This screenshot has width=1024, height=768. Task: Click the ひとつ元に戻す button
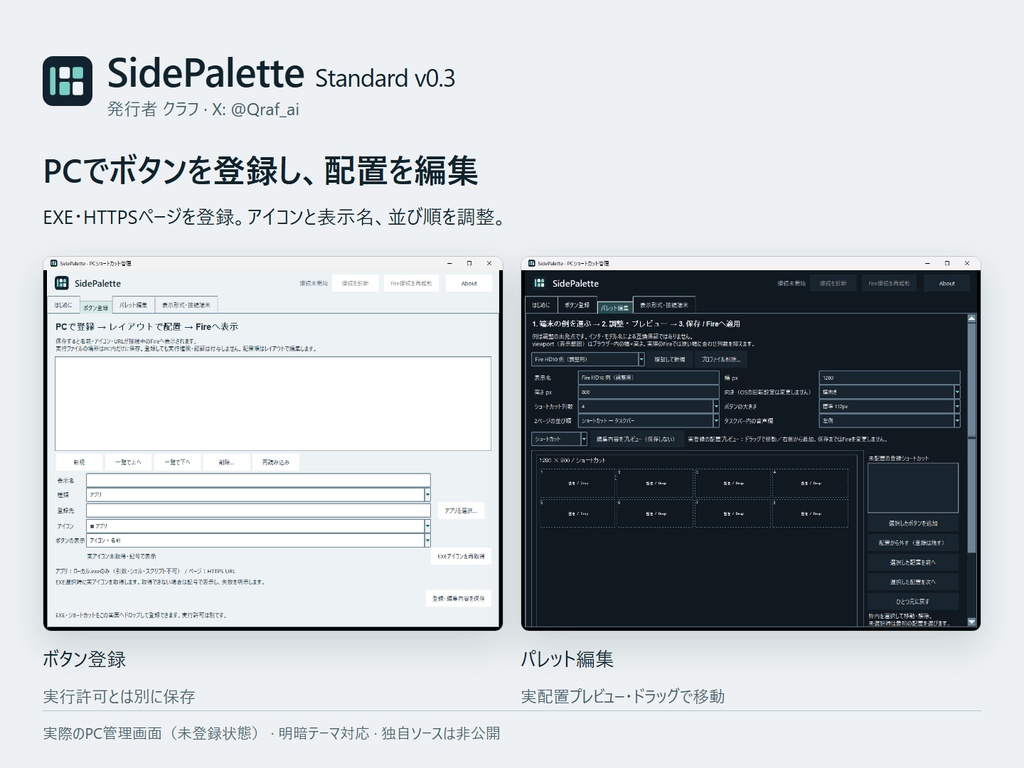(913, 601)
